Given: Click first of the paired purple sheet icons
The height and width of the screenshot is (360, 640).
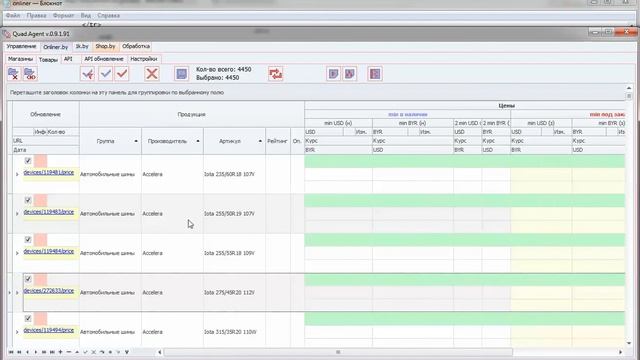Looking at the screenshot, I should tap(333, 74).
